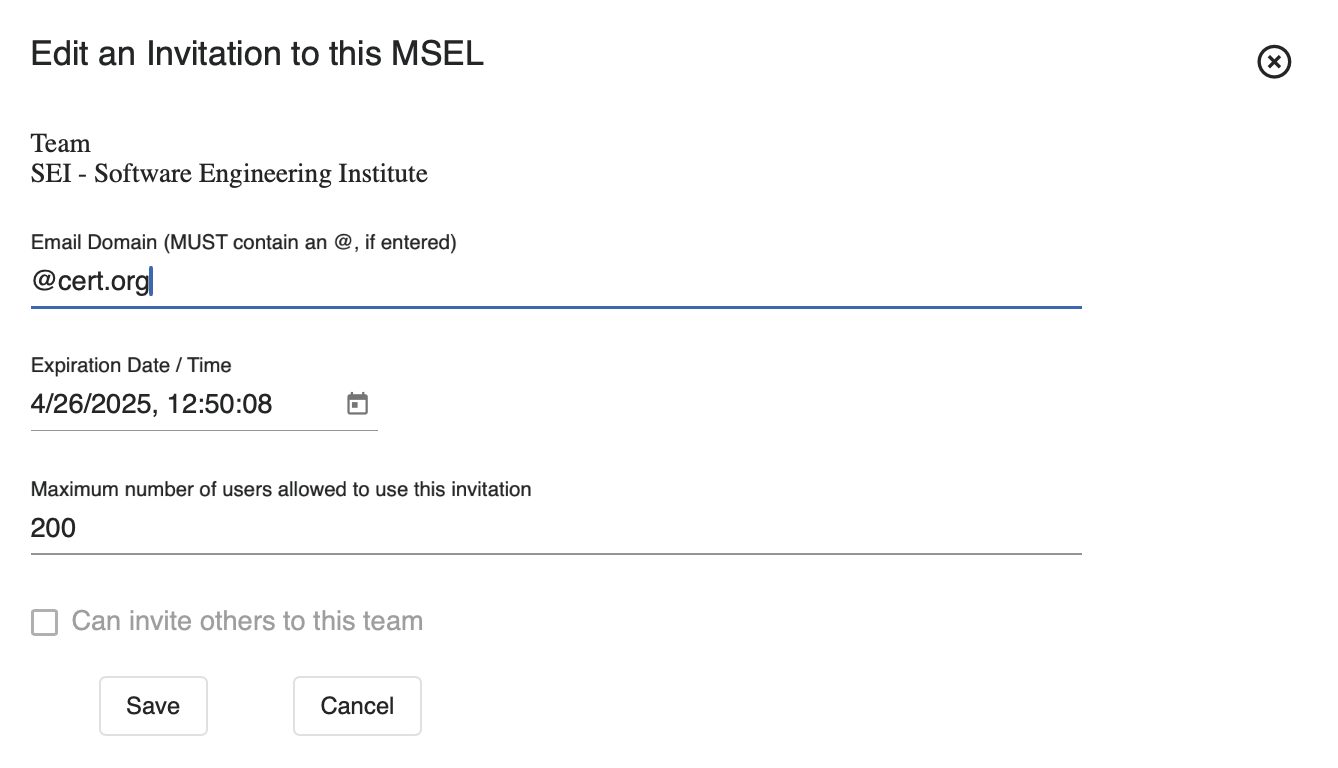Save the invitation changes

tap(153, 706)
